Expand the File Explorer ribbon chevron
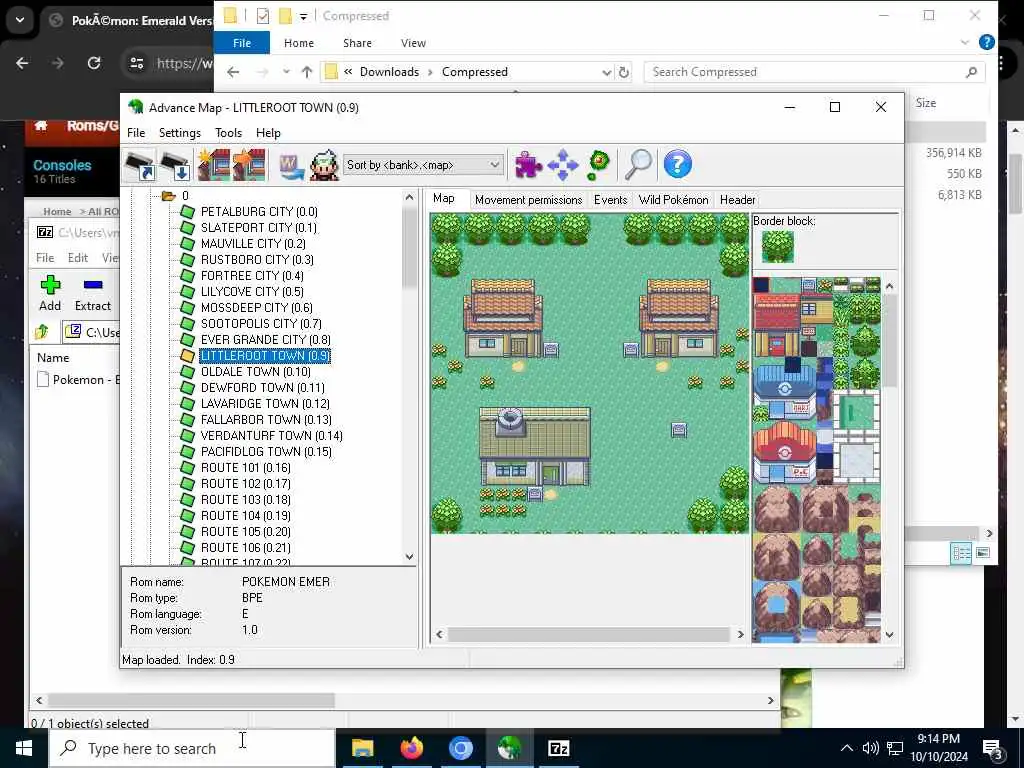 pos(965,42)
